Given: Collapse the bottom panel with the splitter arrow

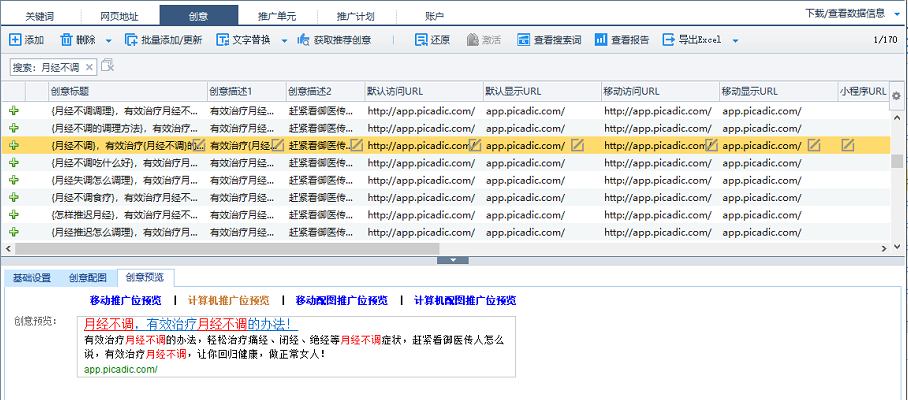Looking at the screenshot, I should click(453, 260).
